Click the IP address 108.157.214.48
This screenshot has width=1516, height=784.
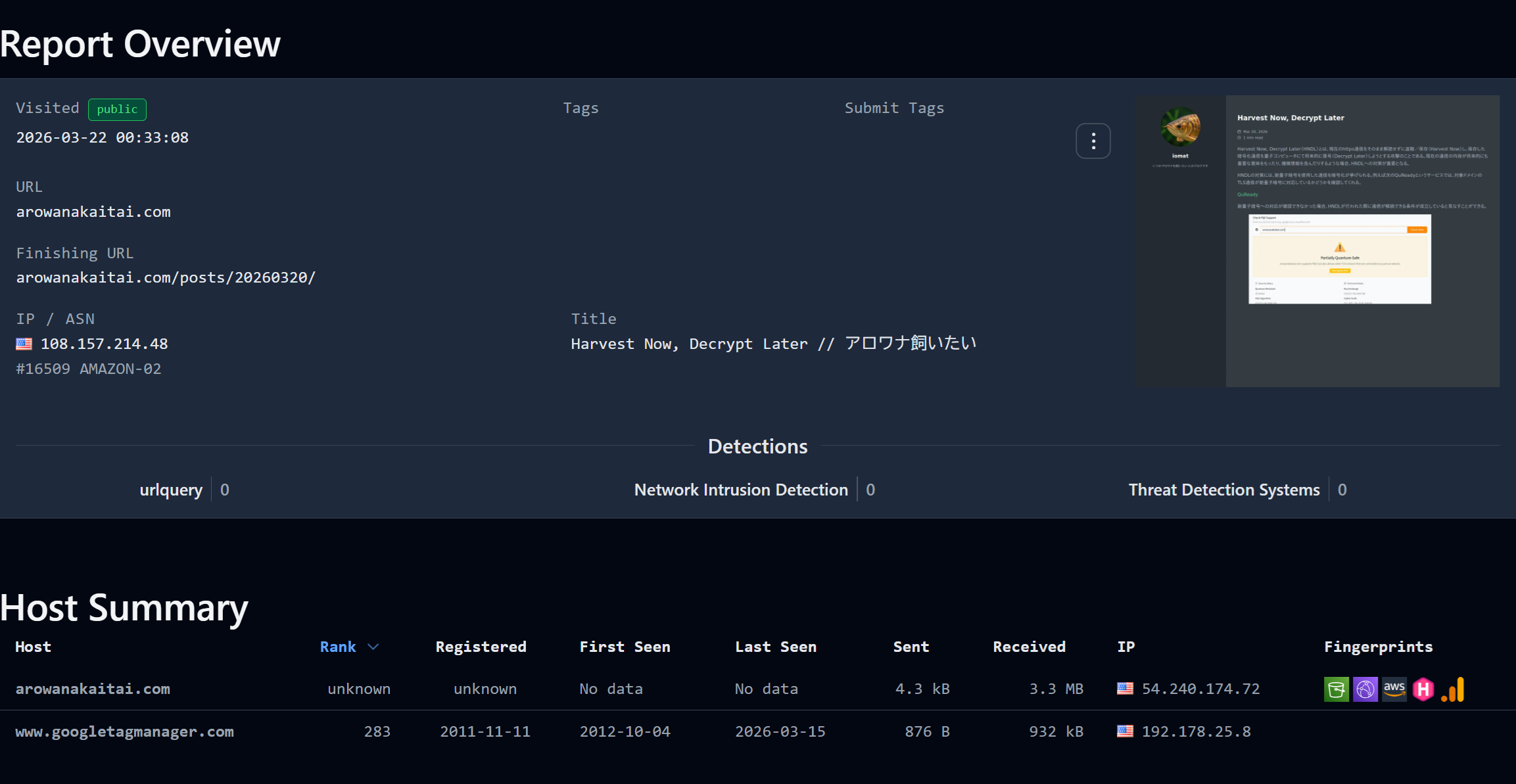click(x=104, y=344)
